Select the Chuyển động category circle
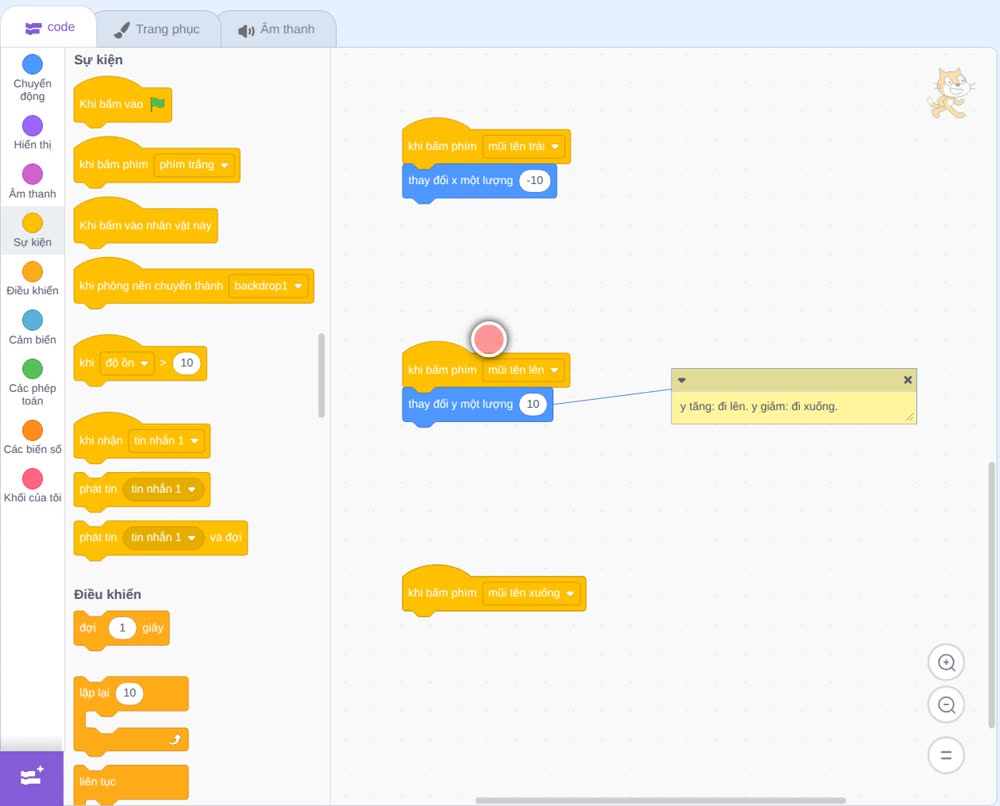This screenshot has width=1000, height=806. click(x=33, y=64)
